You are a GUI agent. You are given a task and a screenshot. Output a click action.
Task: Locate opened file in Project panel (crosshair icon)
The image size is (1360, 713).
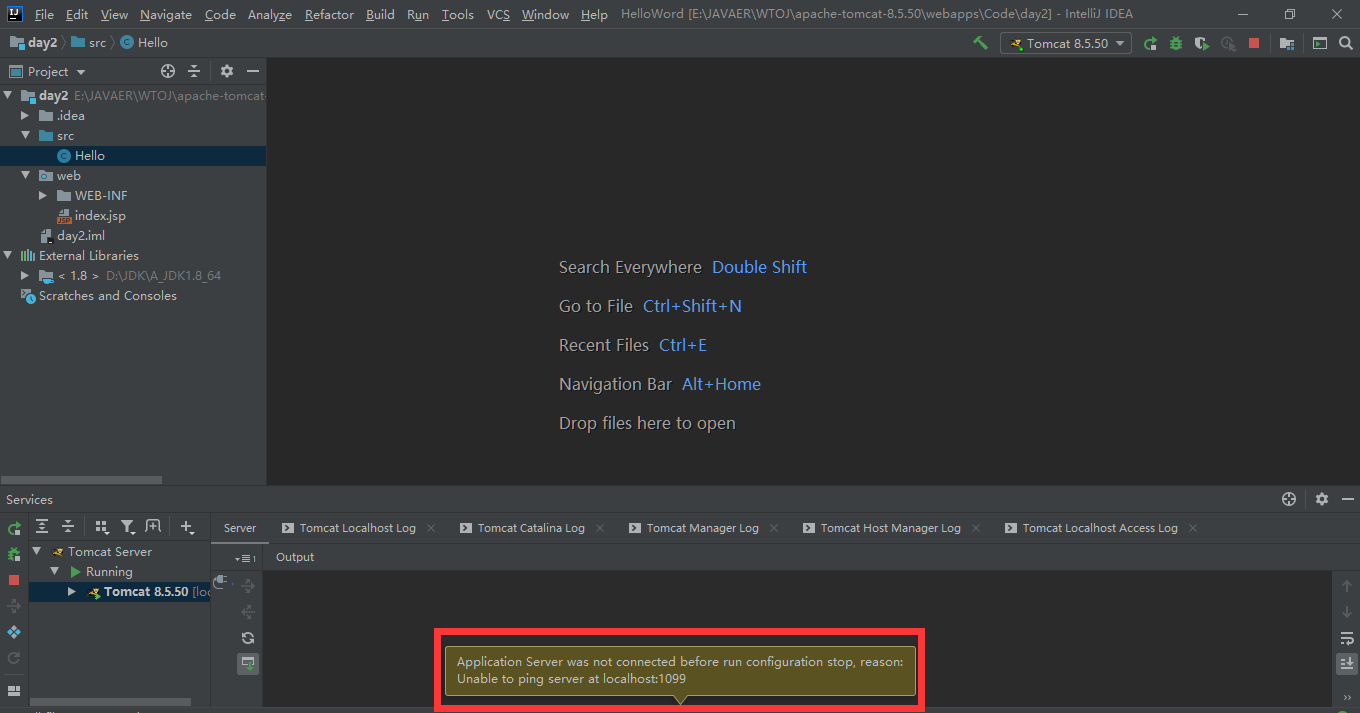[168, 72]
